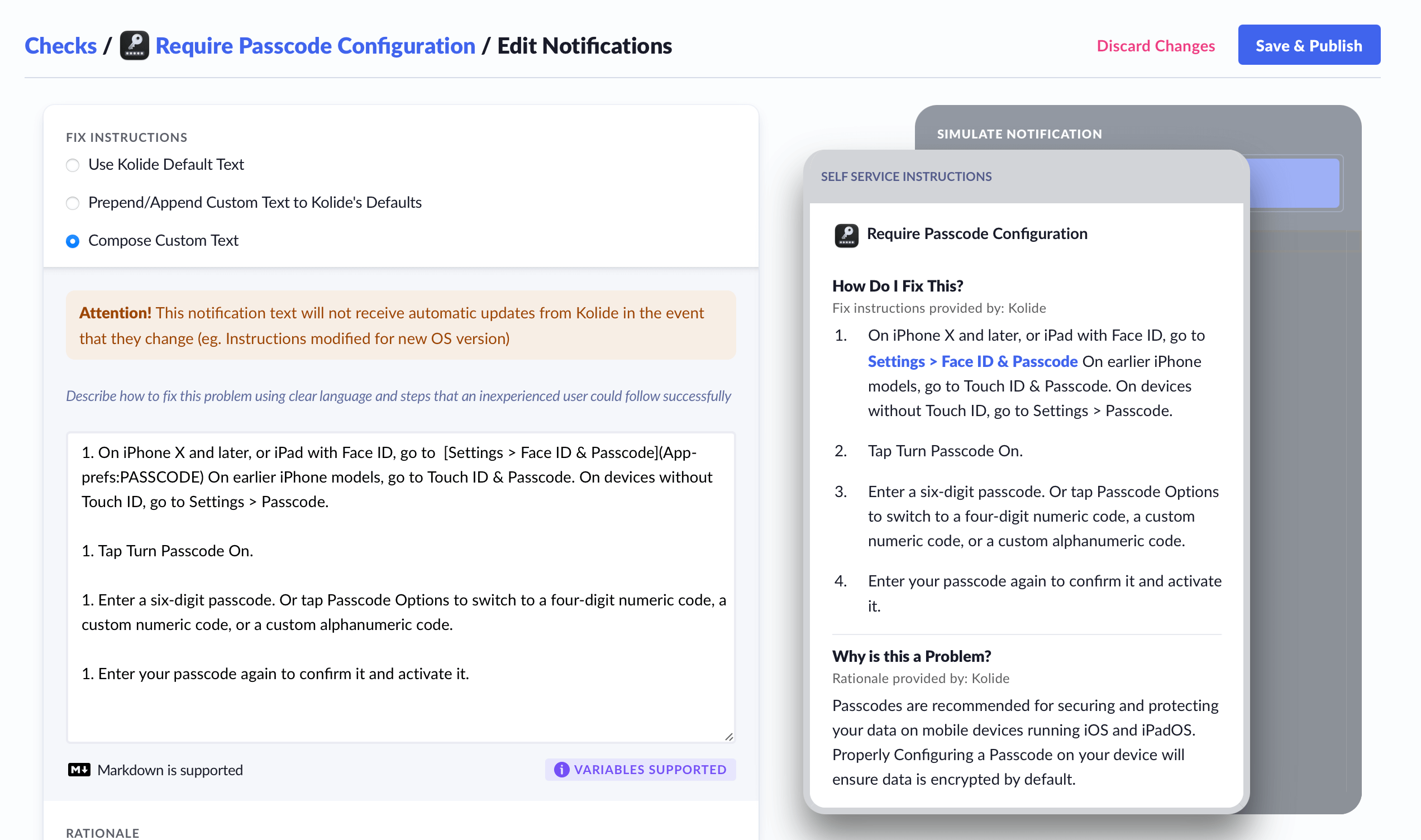1421x840 pixels.
Task: Click the Why is this a Problem heading
Action: click(911, 656)
